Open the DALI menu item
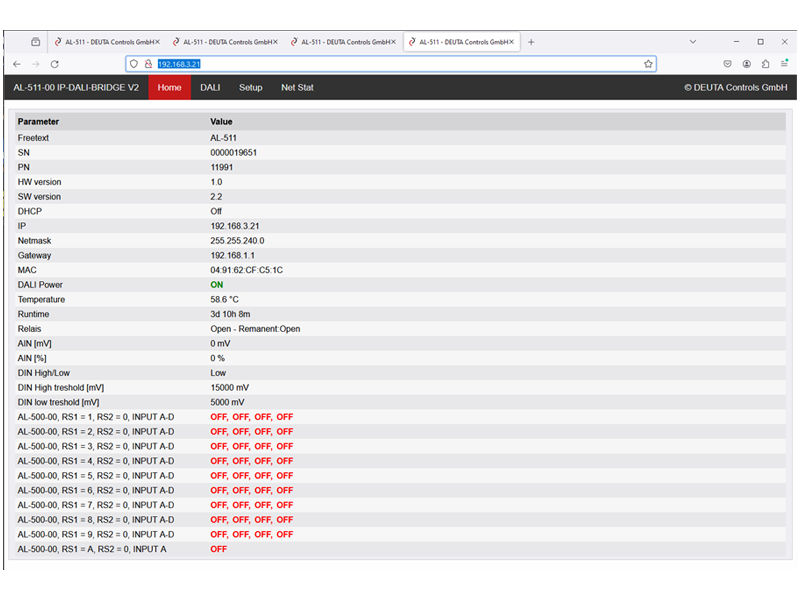The image size is (800, 600). click(x=210, y=88)
